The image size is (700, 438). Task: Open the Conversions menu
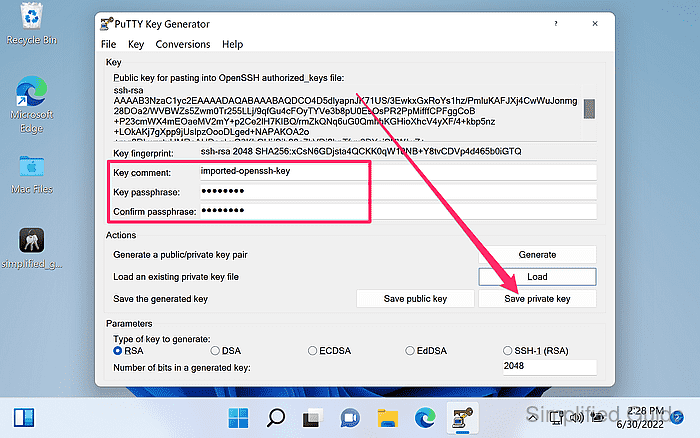coord(183,44)
